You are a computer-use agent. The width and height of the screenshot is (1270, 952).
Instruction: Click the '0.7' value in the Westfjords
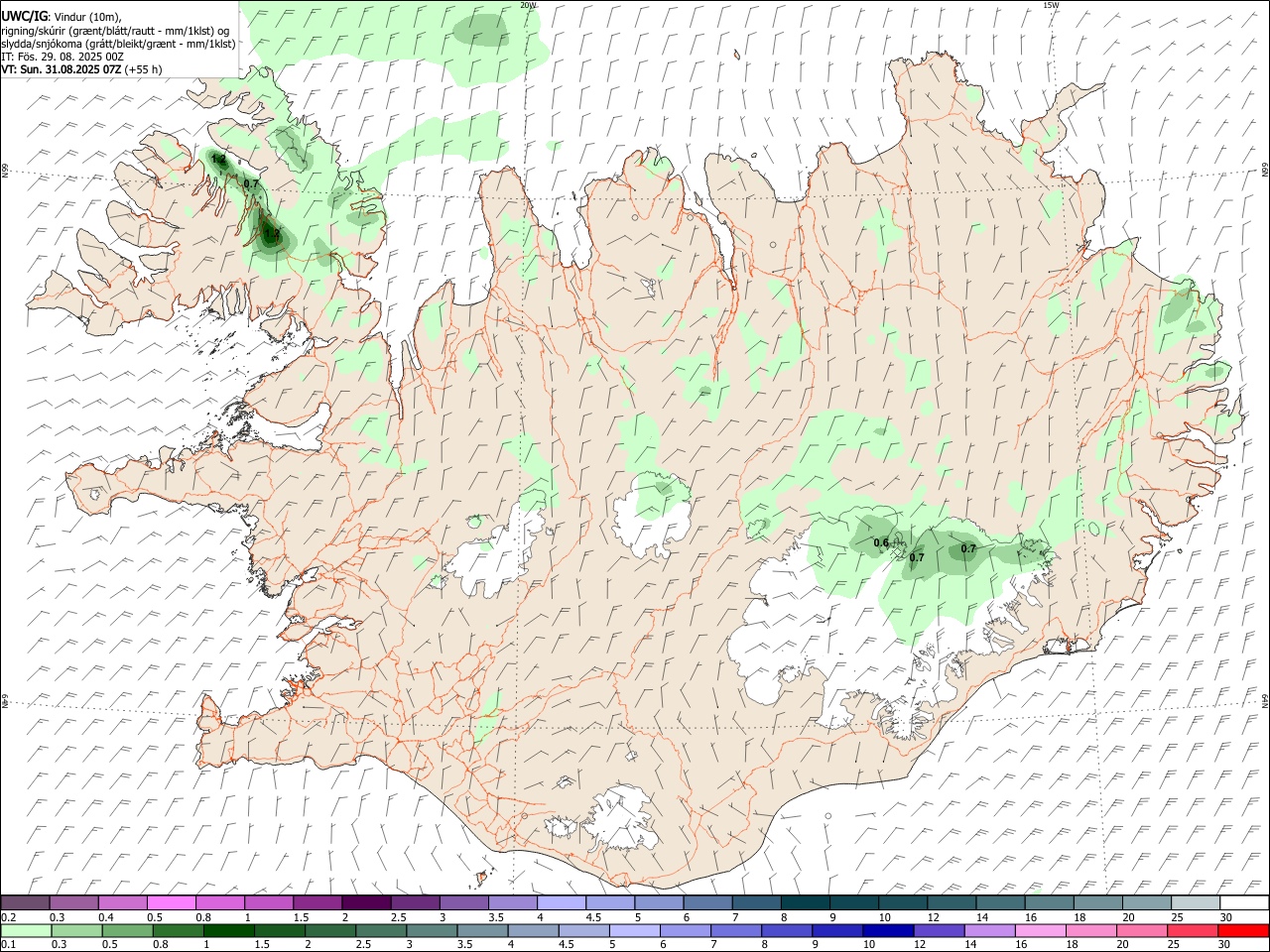tap(251, 184)
